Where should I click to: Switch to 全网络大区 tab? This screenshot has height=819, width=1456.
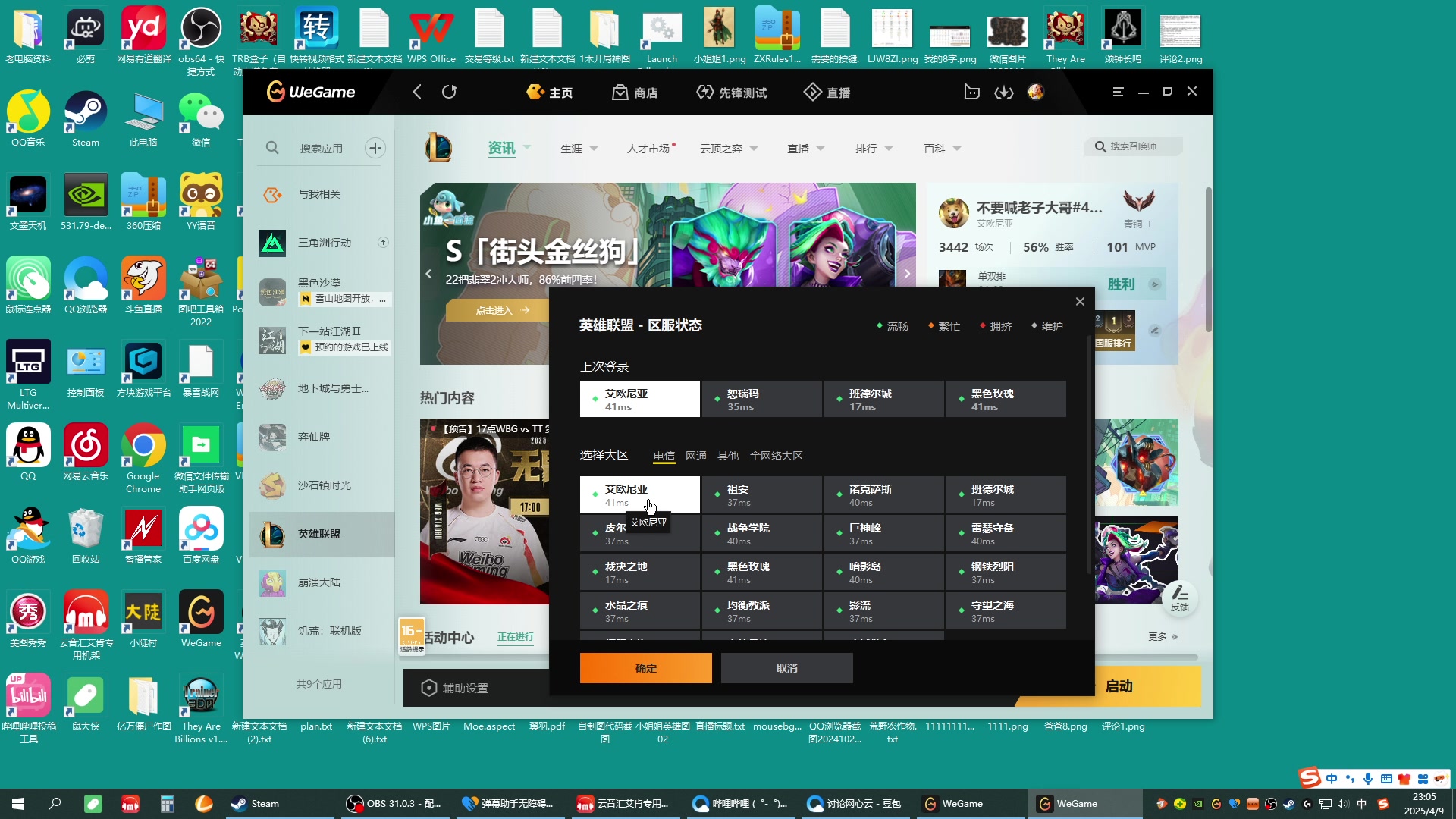pyautogui.click(x=776, y=456)
